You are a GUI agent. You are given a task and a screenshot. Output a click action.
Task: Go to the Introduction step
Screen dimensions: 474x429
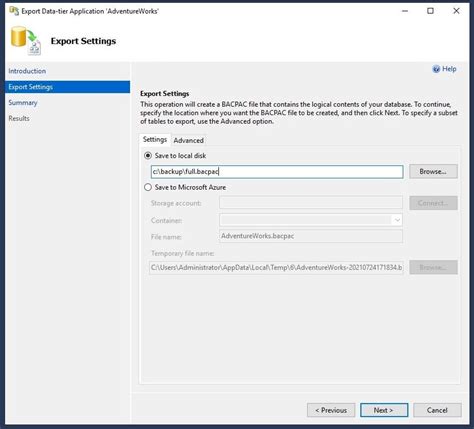pos(27,71)
